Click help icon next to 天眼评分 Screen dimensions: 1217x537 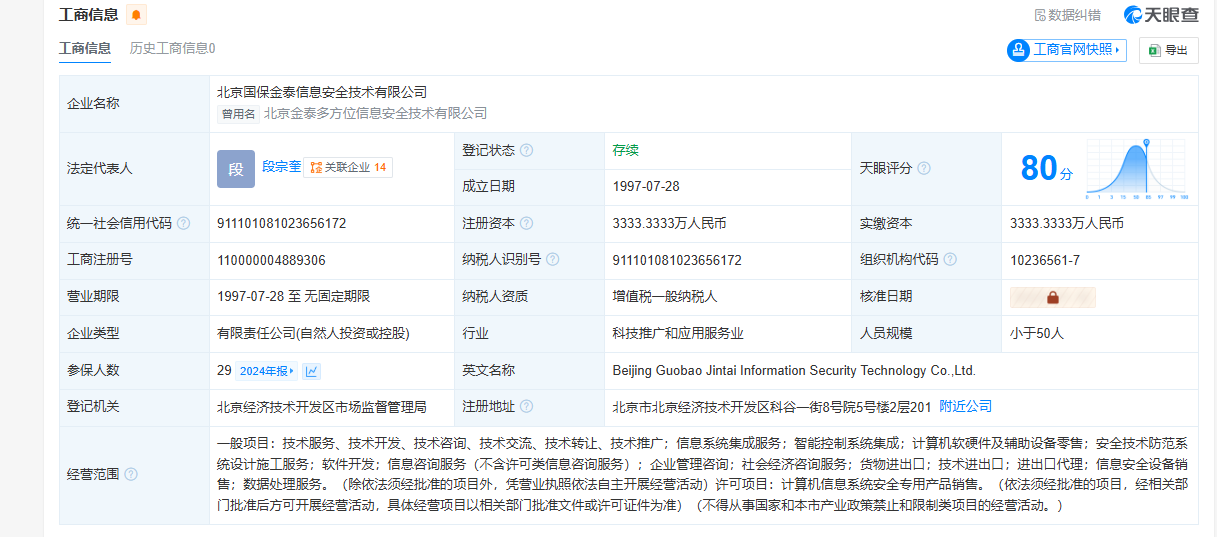point(924,168)
